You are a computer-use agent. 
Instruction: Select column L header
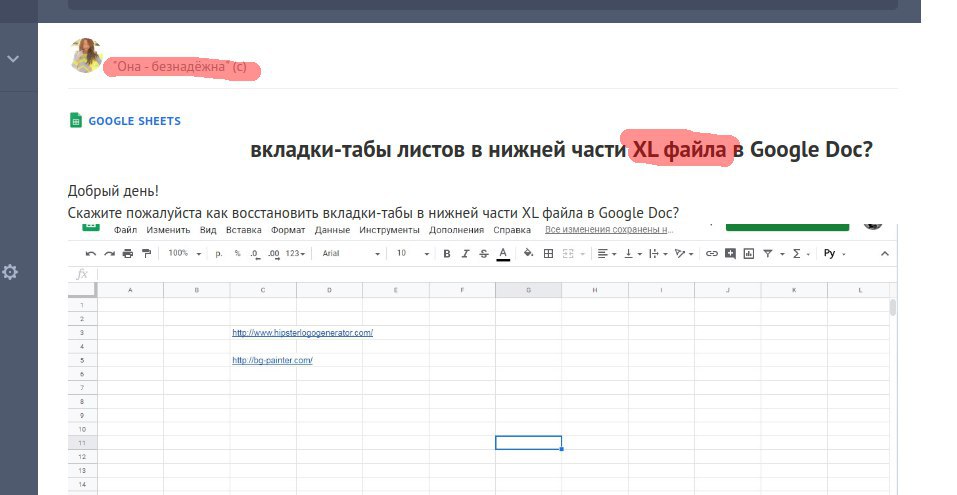tap(860, 290)
